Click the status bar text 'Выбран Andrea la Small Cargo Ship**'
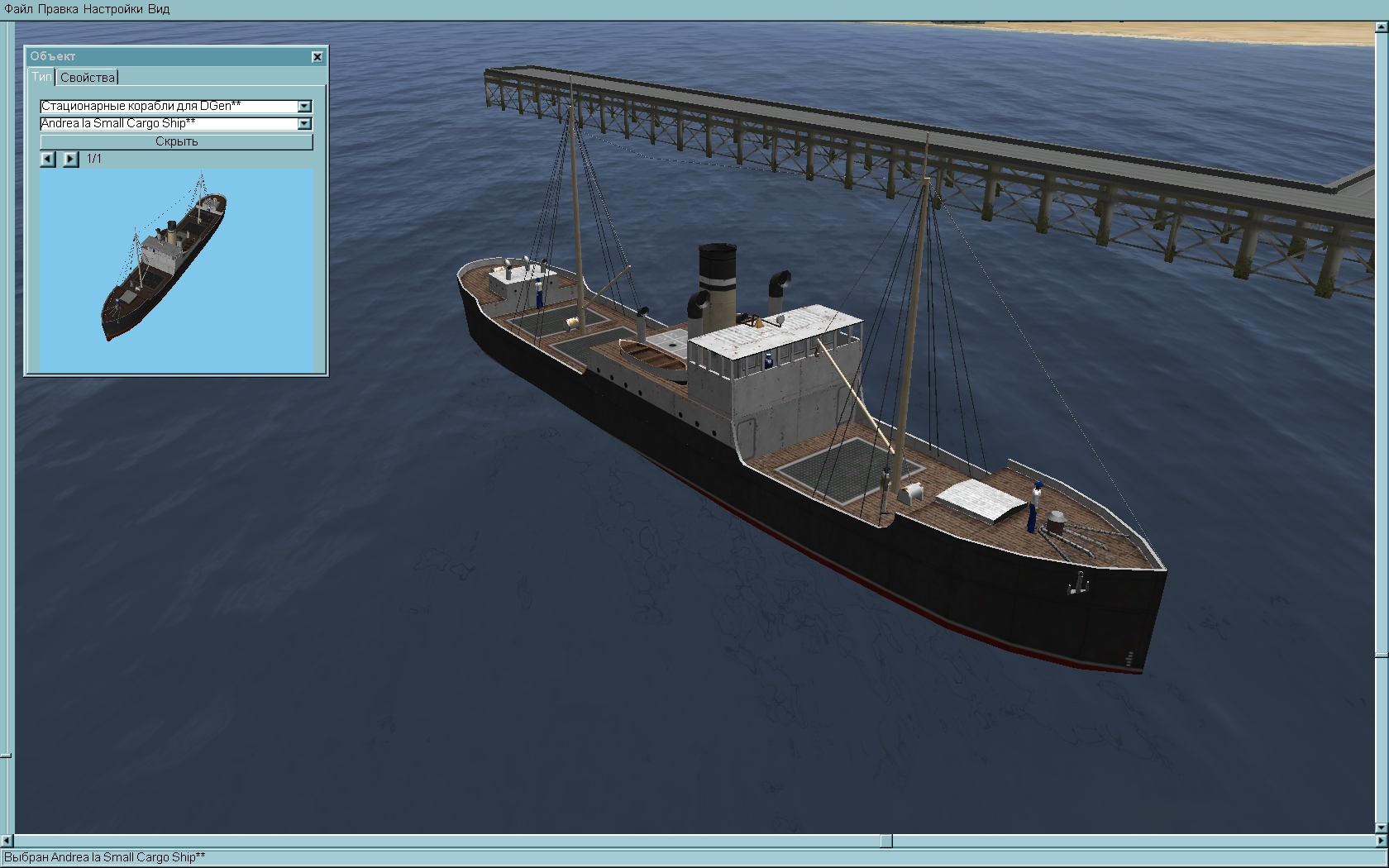 (104, 858)
